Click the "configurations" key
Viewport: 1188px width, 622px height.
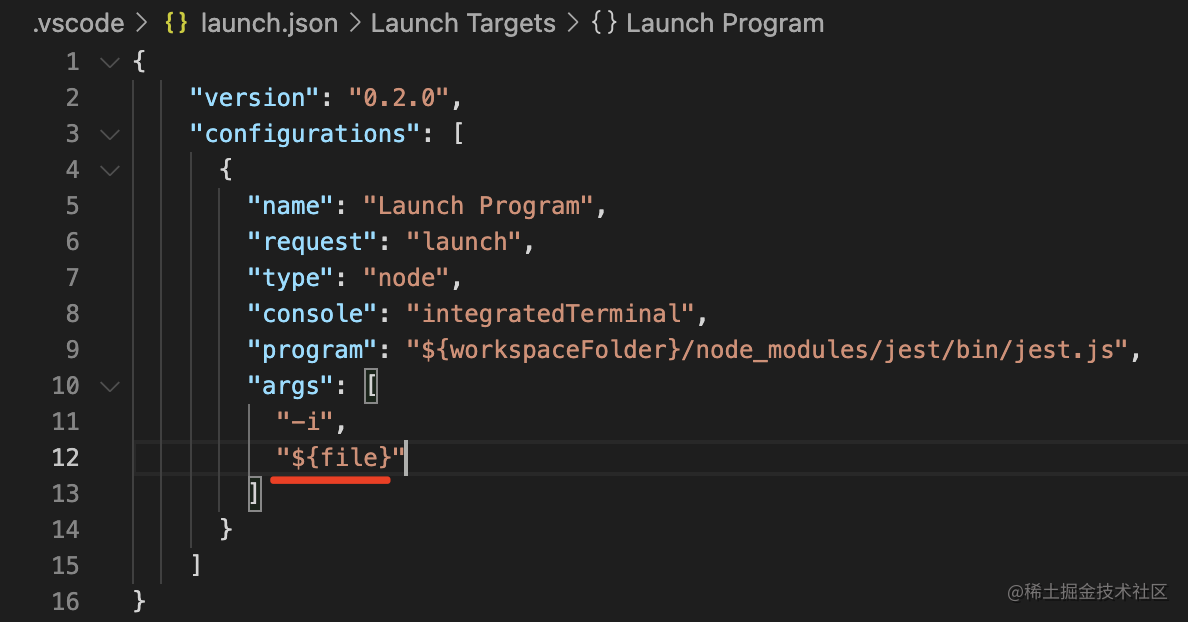(x=305, y=134)
